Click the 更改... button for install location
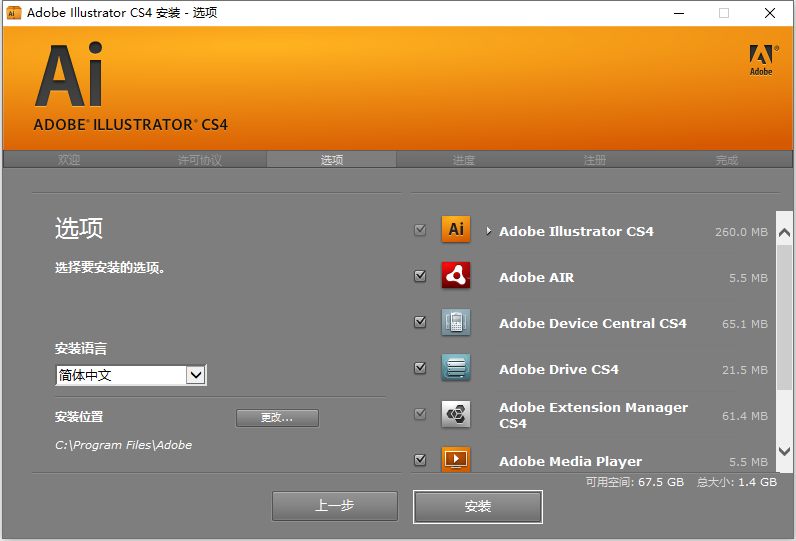The width and height of the screenshot is (796, 541). 277,418
